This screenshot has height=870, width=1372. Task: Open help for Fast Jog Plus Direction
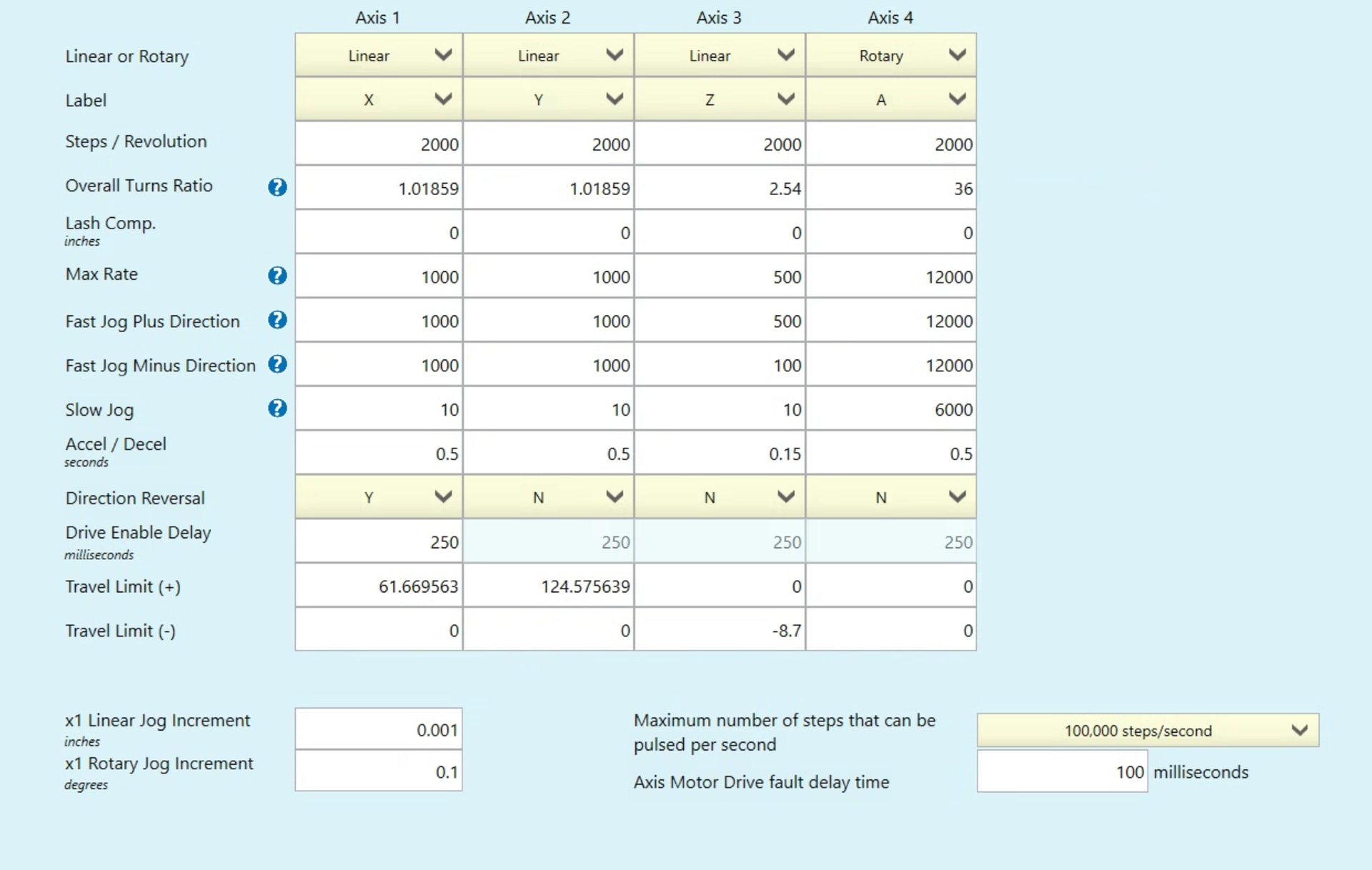(277, 320)
